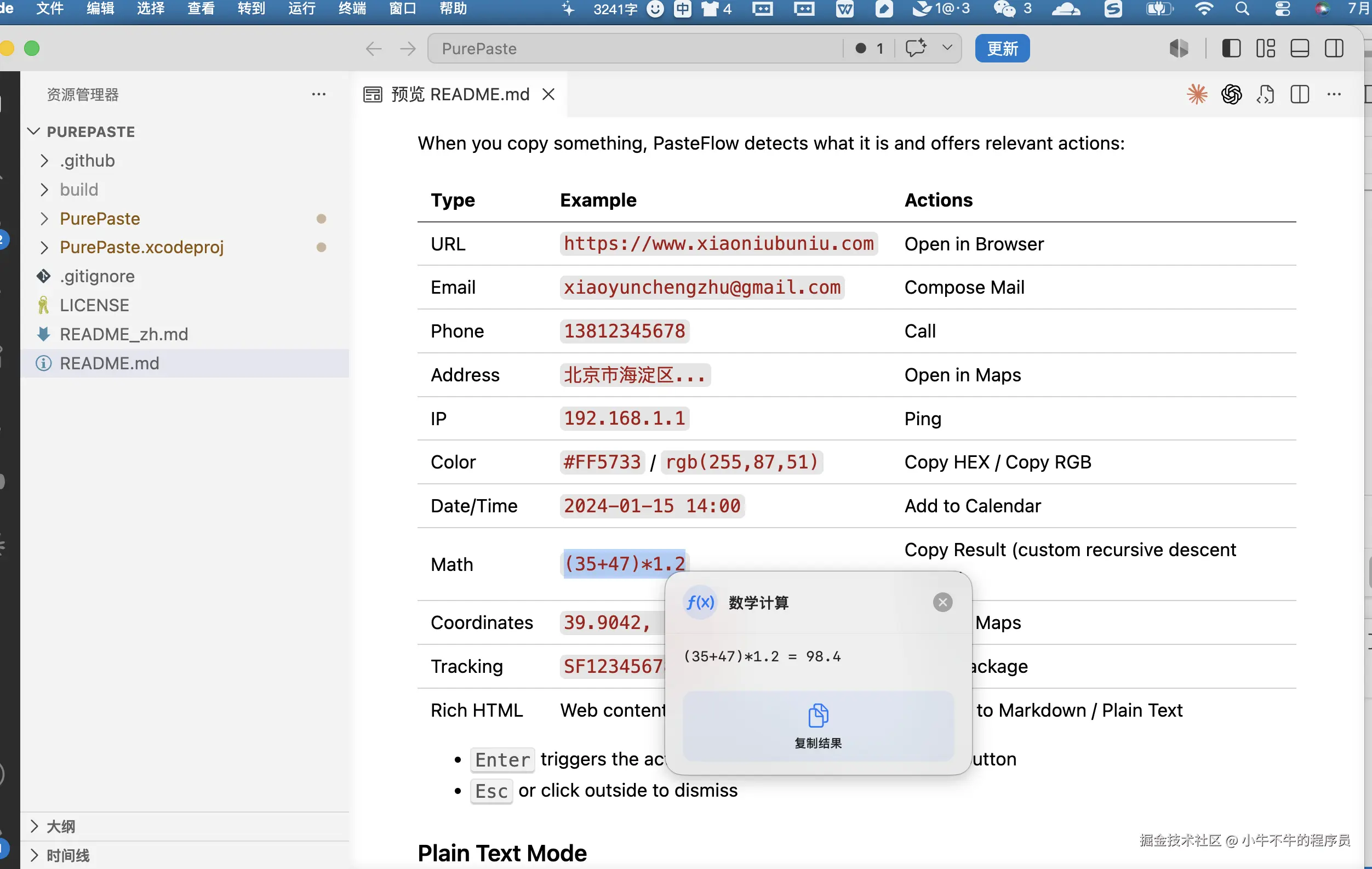Viewport: 1372px width, 869px height.
Task: Open the chat icon in title bar
Action: pyautogui.click(x=916, y=48)
